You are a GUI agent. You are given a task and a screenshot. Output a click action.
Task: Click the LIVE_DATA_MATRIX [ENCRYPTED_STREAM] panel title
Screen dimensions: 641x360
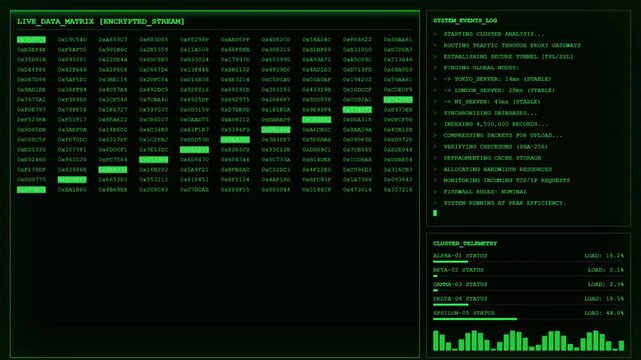click(101, 22)
